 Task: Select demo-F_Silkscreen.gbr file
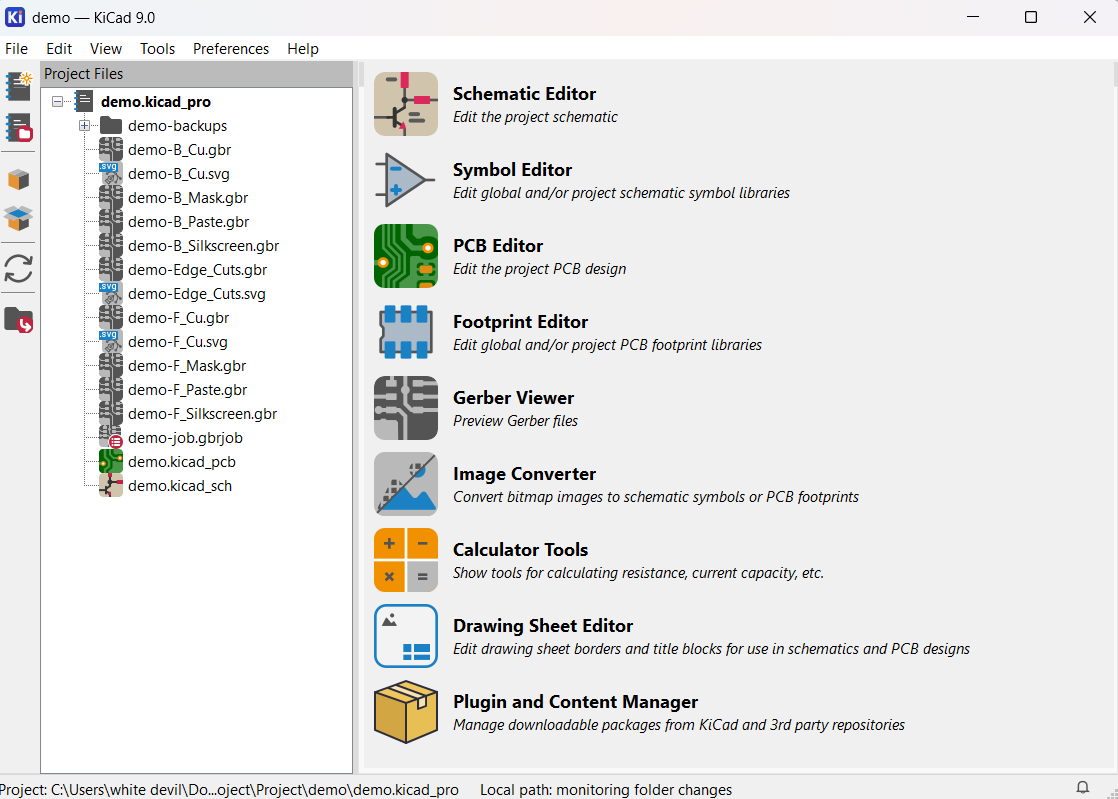(202, 414)
